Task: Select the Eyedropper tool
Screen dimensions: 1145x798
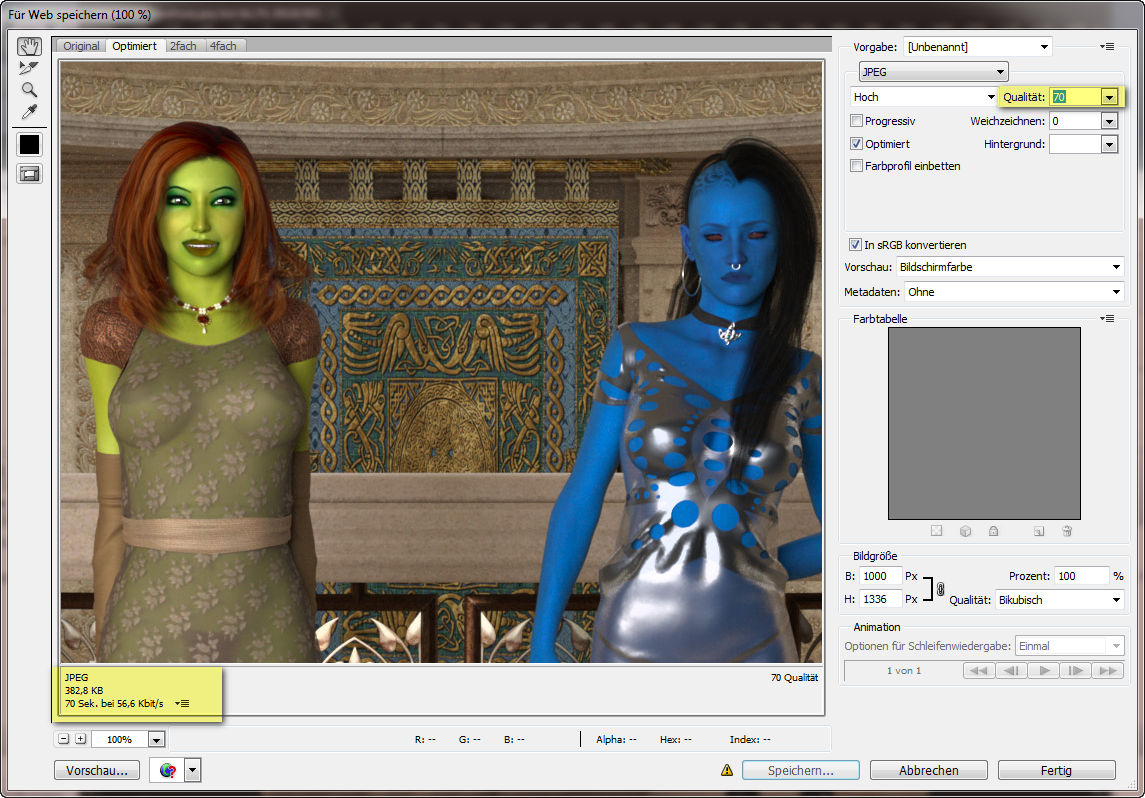Action: (x=29, y=112)
